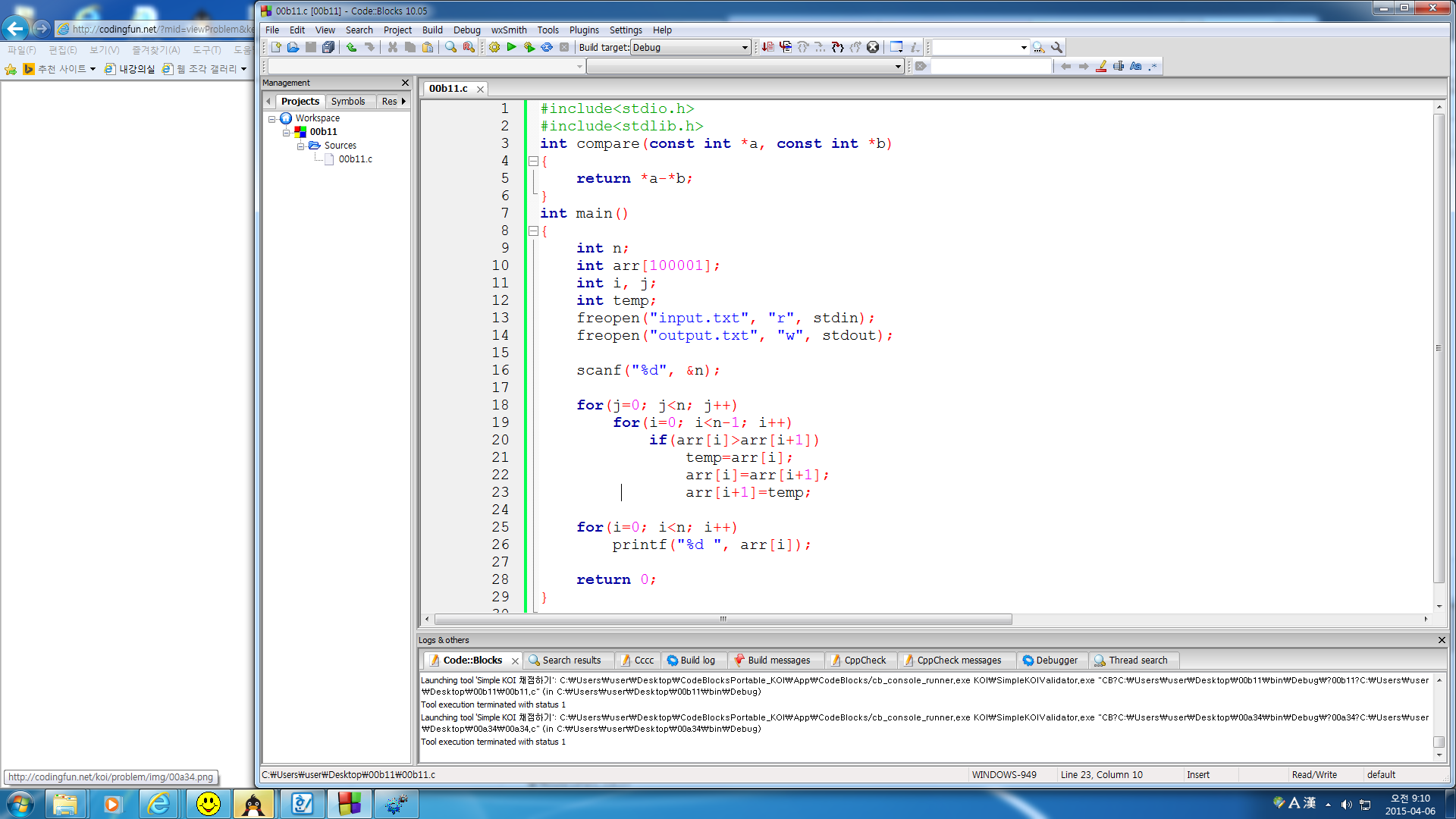1456x819 pixels.
Task: Undo the last edit using toolbar arrow
Action: click(x=352, y=47)
